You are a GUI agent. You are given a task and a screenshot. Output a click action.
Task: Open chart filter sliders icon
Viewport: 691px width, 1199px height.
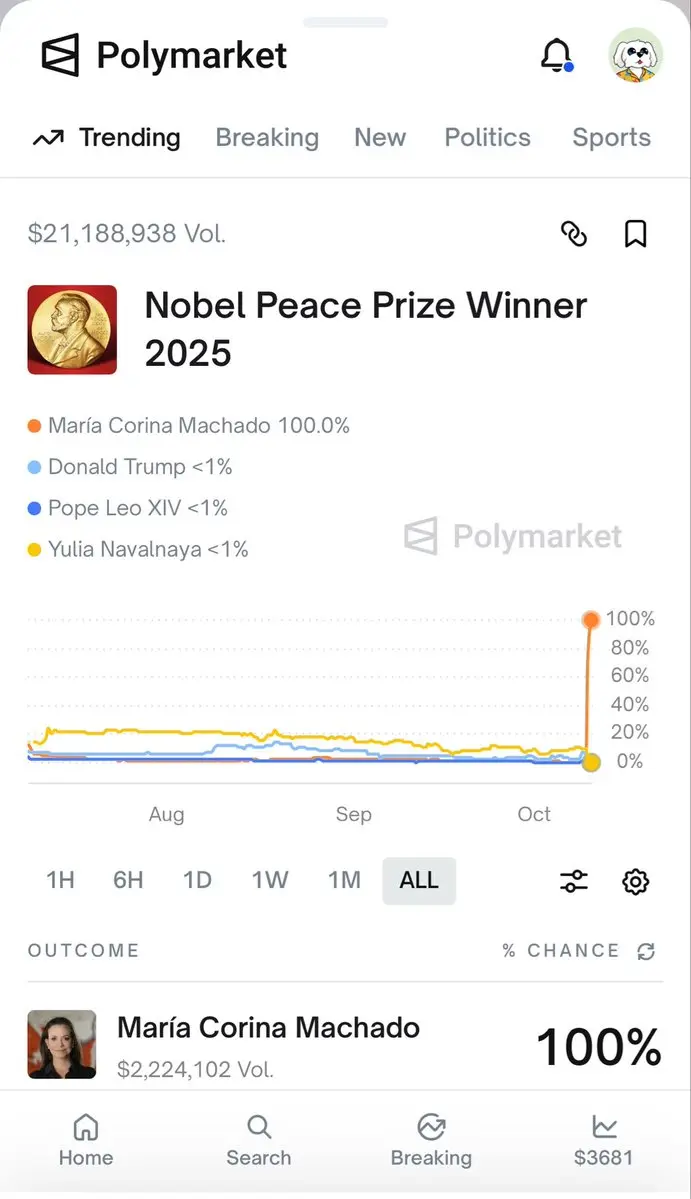point(574,881)
